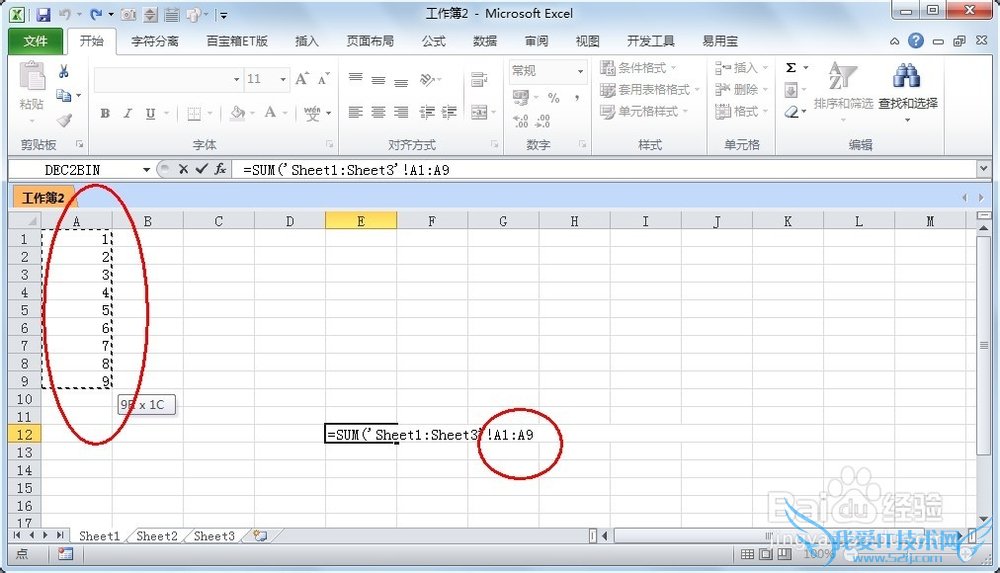Click the Insert cells button
1000x573 pixels.
point(742,68)
